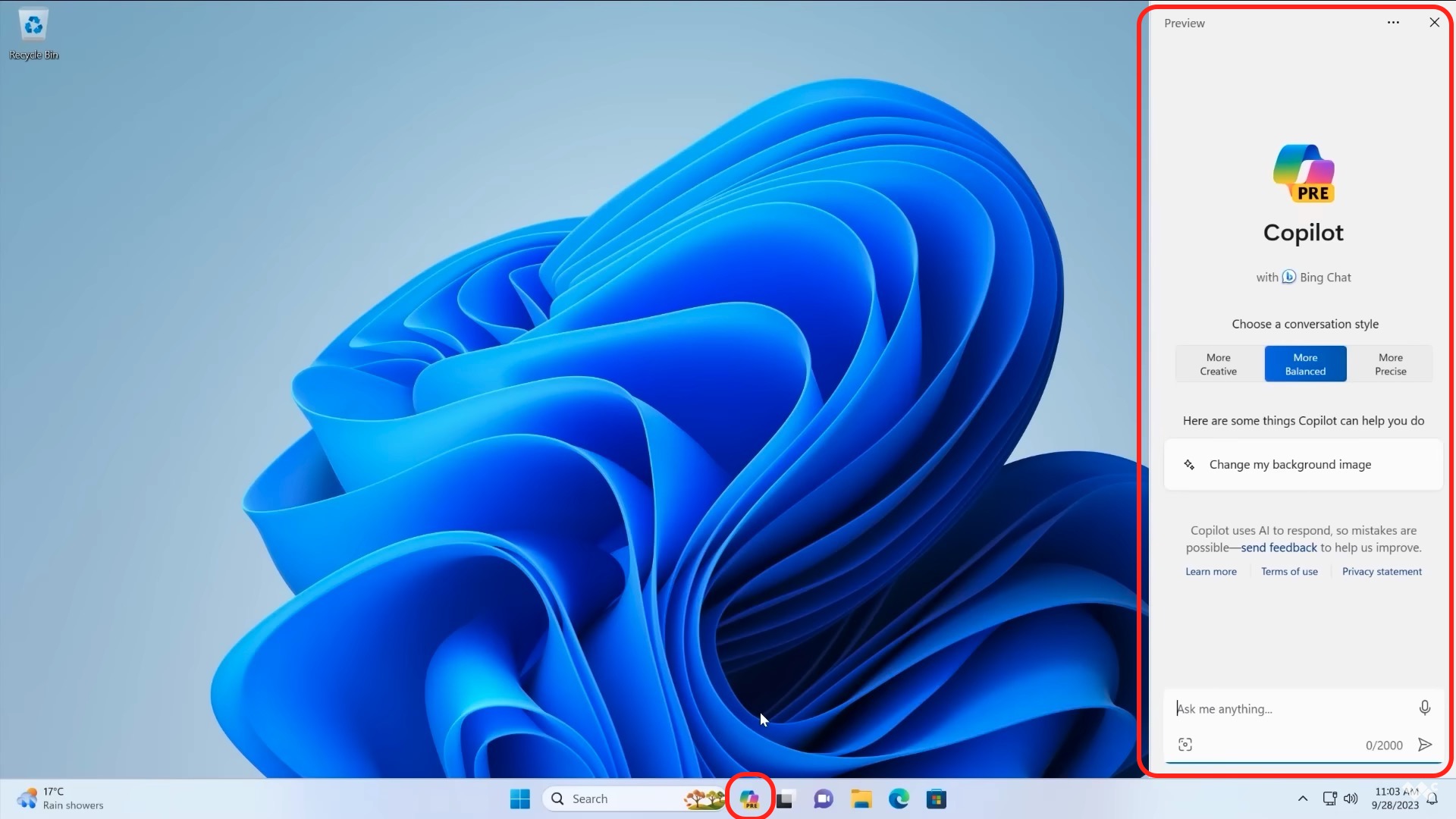Open Microsoft Store from the taskbar
Image resolution: width=1456 pixels, height=819 pixels.
coord(937,799)
